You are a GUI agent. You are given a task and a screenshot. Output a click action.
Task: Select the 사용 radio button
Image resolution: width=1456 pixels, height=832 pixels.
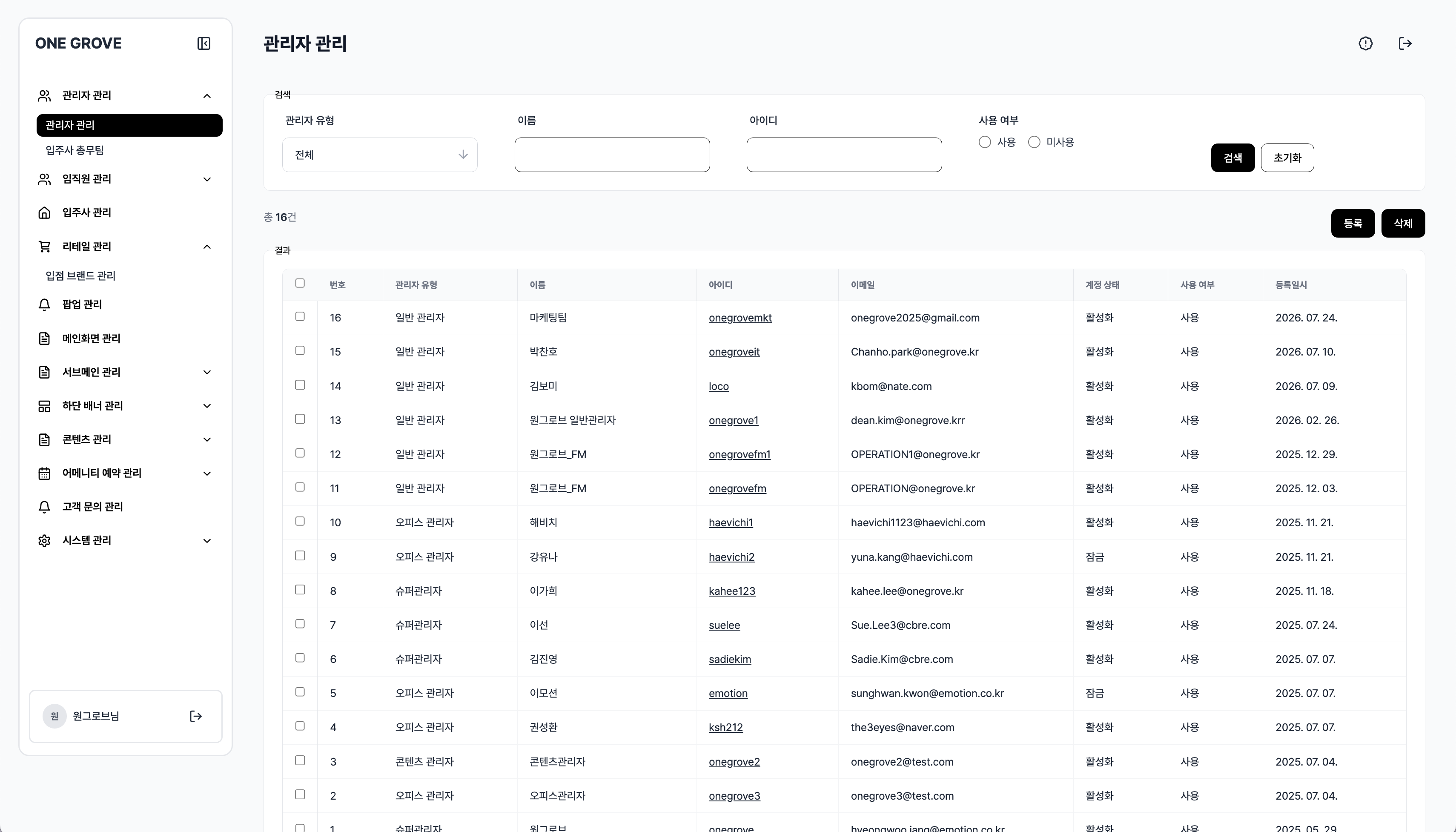(984, 142)
